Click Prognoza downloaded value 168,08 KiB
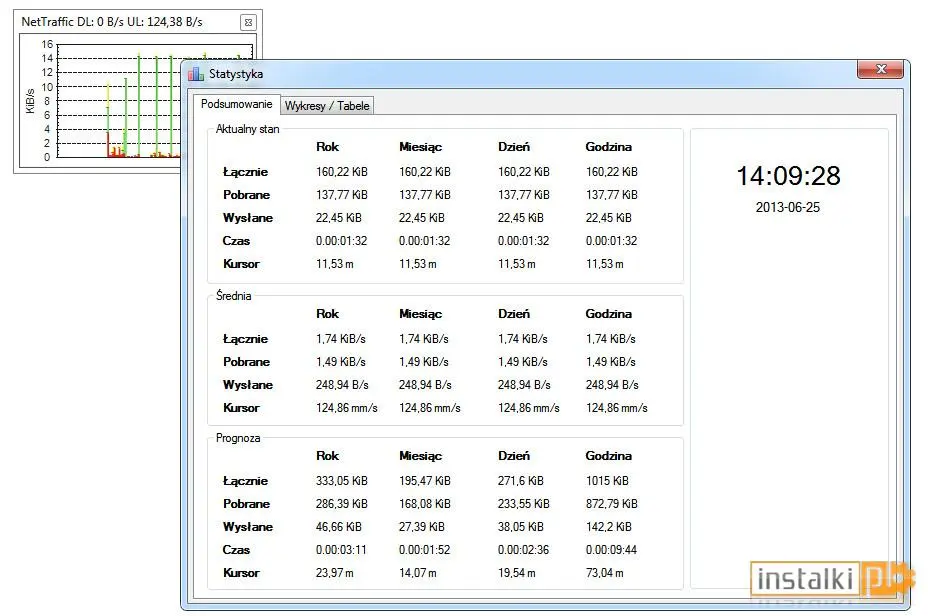Screen dimensions: 928x616 pos(424,504)
